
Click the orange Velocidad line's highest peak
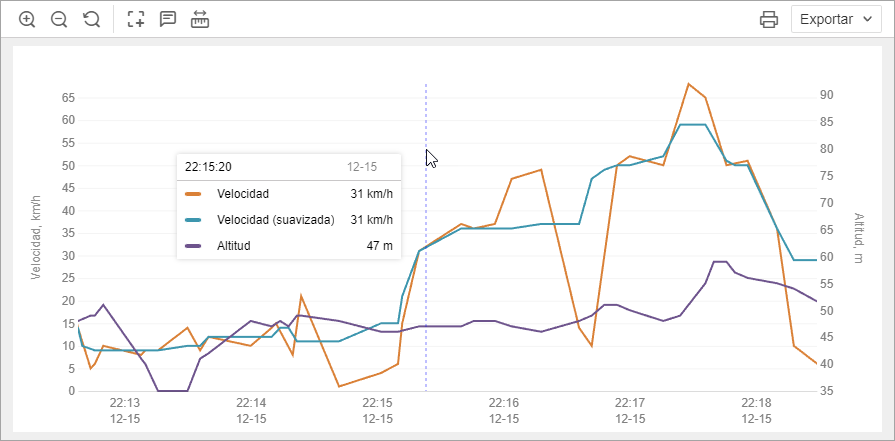(x=688, y=84)
